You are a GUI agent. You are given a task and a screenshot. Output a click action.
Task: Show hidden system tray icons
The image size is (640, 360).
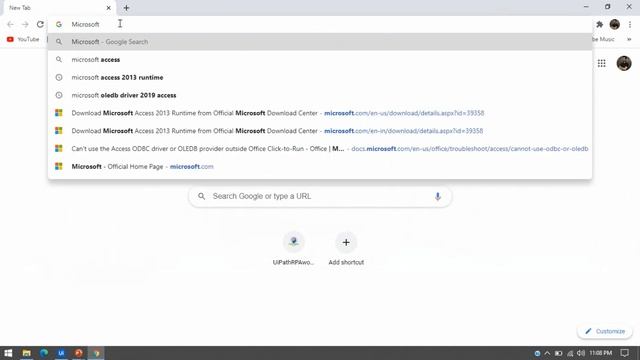[x=547, y=353]
